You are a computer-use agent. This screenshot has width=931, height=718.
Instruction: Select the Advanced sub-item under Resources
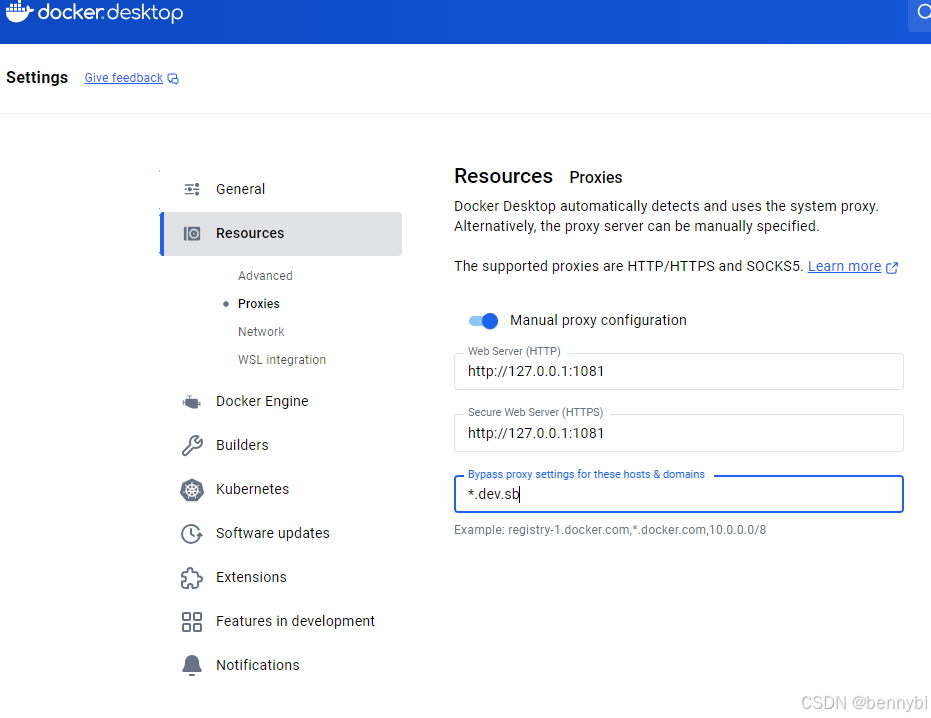[265, 276]
